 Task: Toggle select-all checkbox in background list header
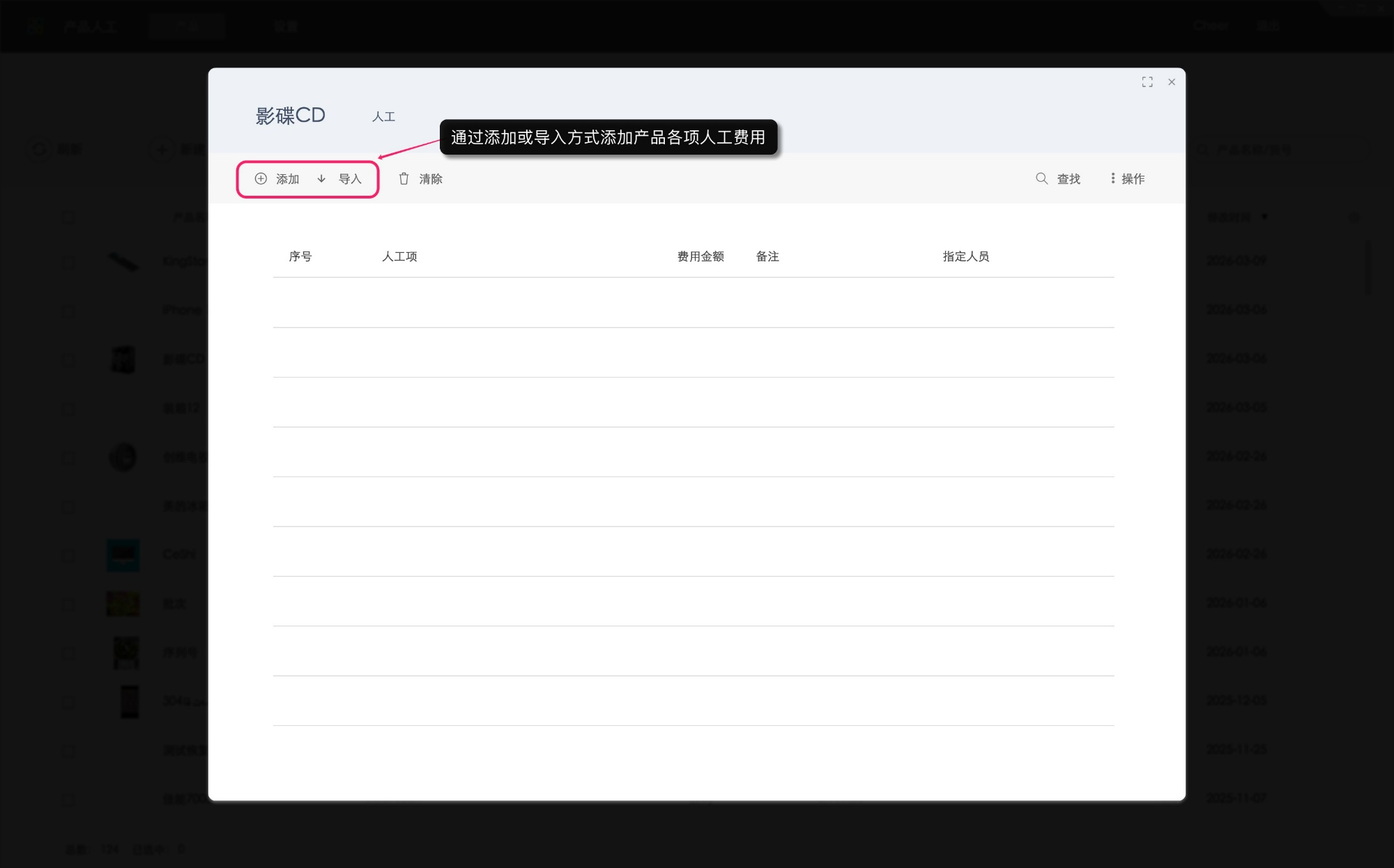coord(68,218)
